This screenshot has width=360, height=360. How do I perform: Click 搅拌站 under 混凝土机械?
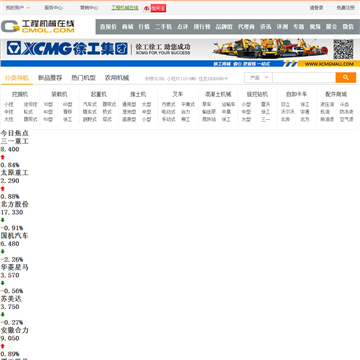pyautogui.click(x=209, y=119)
